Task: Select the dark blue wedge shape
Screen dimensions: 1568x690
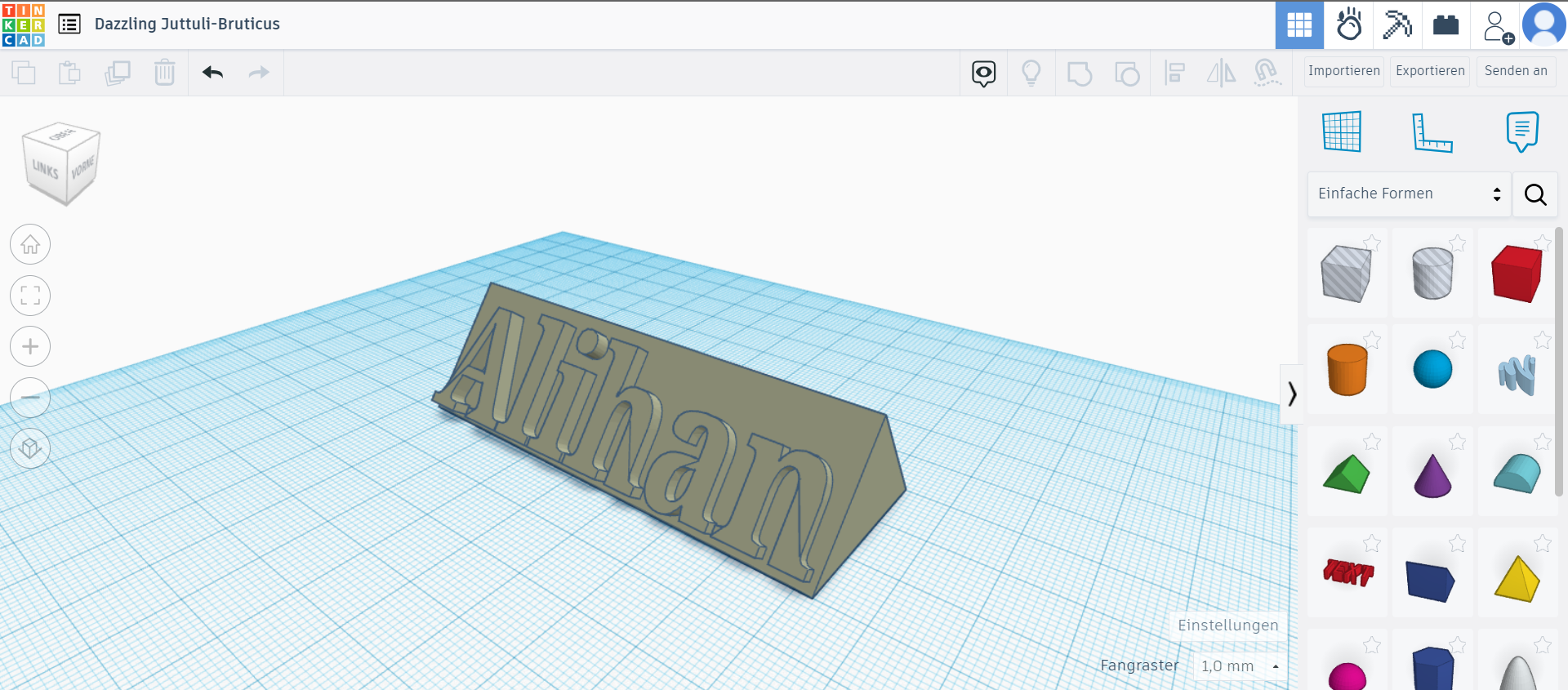Action: pos(1430,581)
